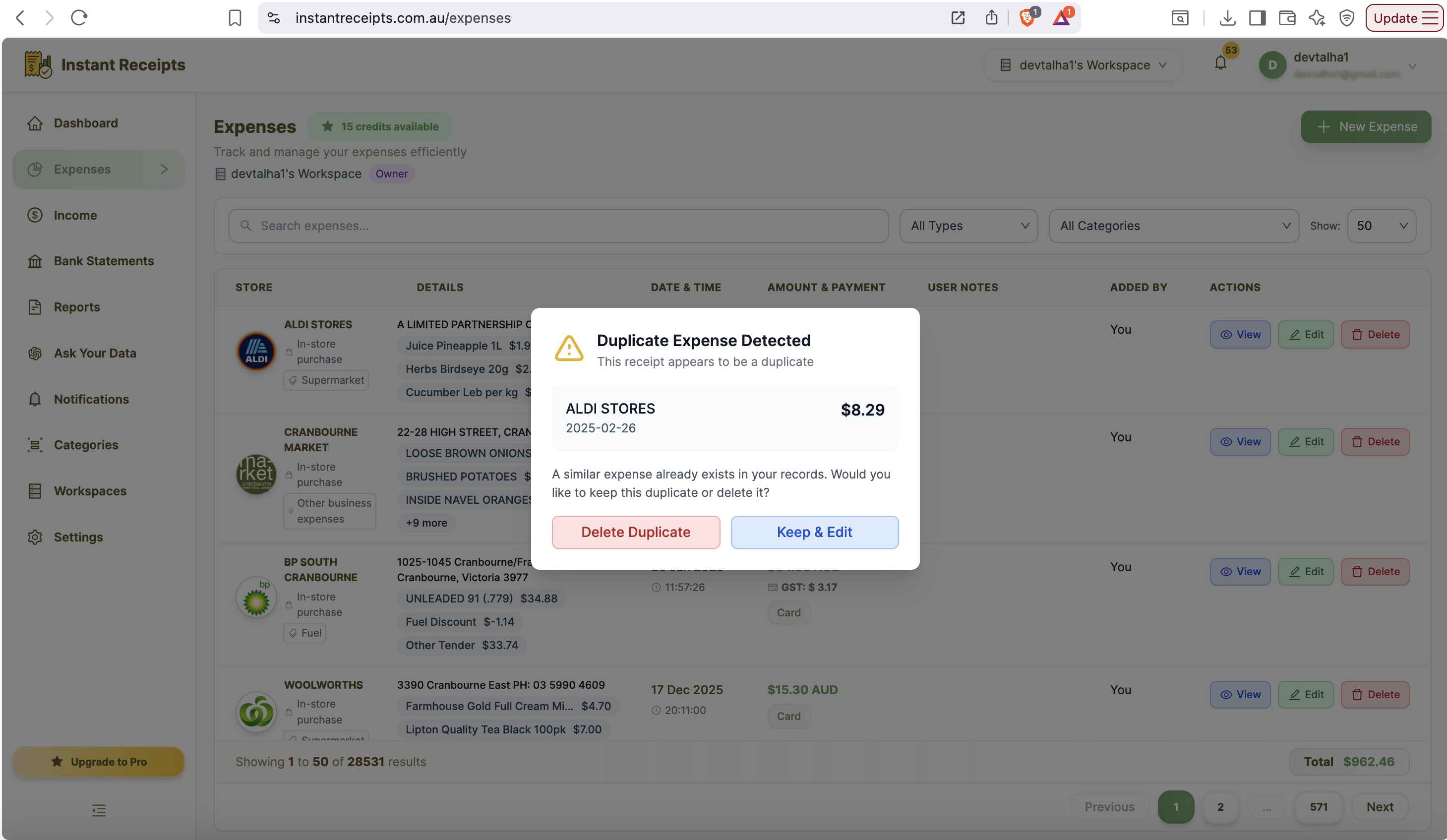Click the 15 credits available badge
1447x840 pixels.
coord(379,126)
